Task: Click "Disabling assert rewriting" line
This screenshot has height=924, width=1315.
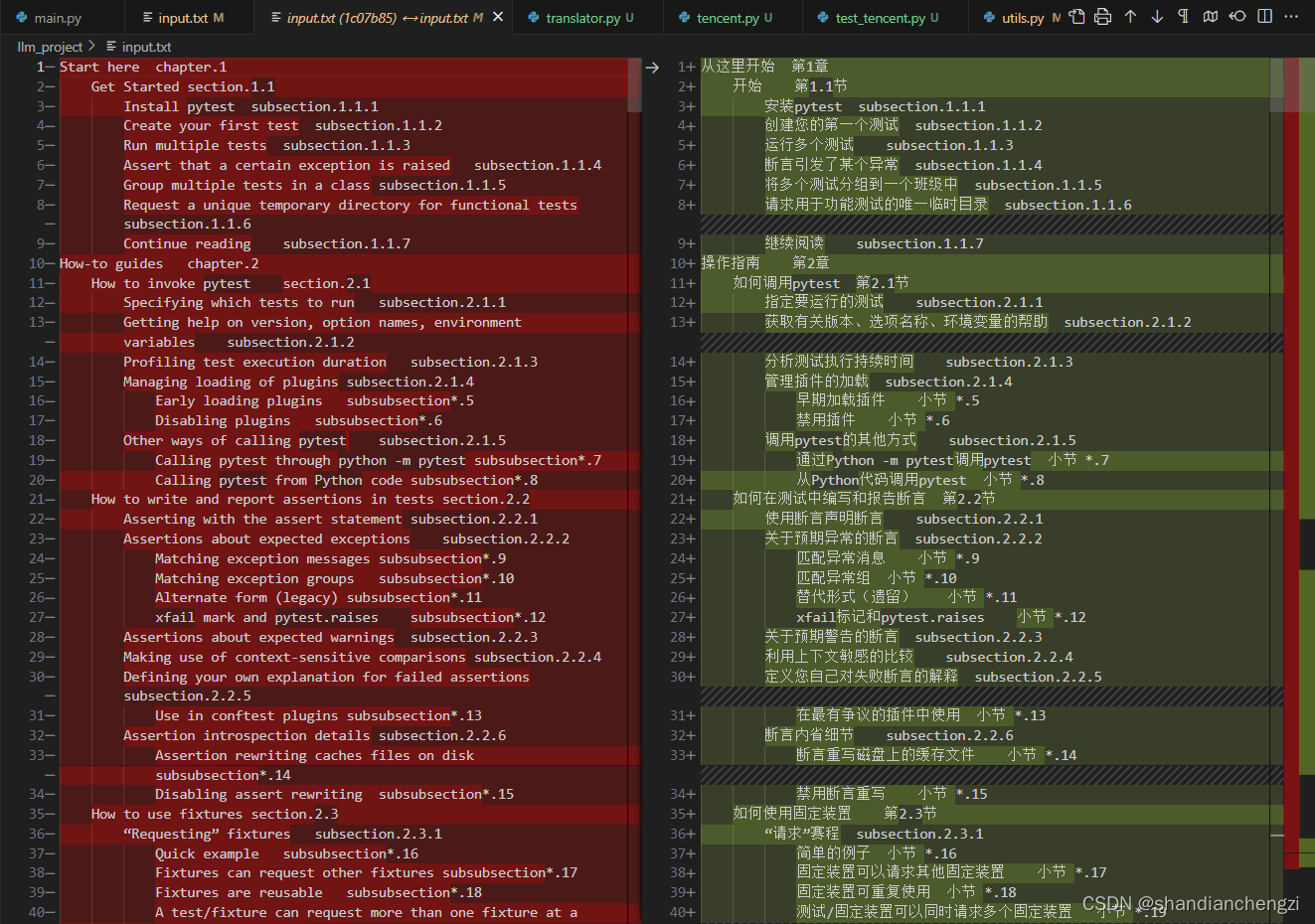Action: point(334,794)
